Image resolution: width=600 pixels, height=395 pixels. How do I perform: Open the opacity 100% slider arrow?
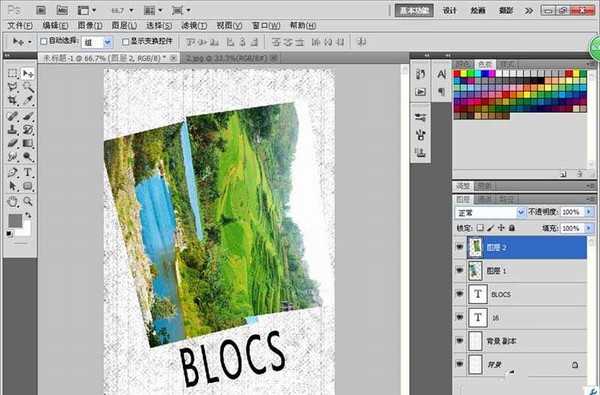click(589, 212)
